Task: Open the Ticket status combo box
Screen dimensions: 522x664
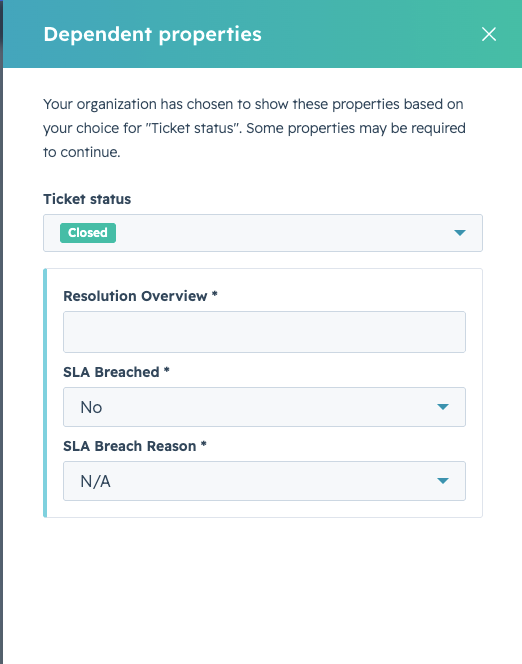Action: [x=263, y=233]
